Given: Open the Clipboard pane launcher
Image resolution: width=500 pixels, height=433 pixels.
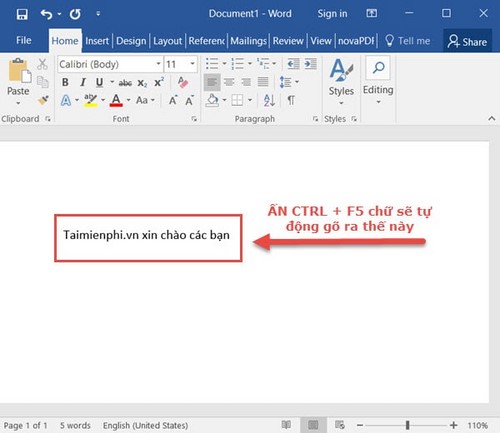Looking at the screenshot, I should [x=48, y=119].
